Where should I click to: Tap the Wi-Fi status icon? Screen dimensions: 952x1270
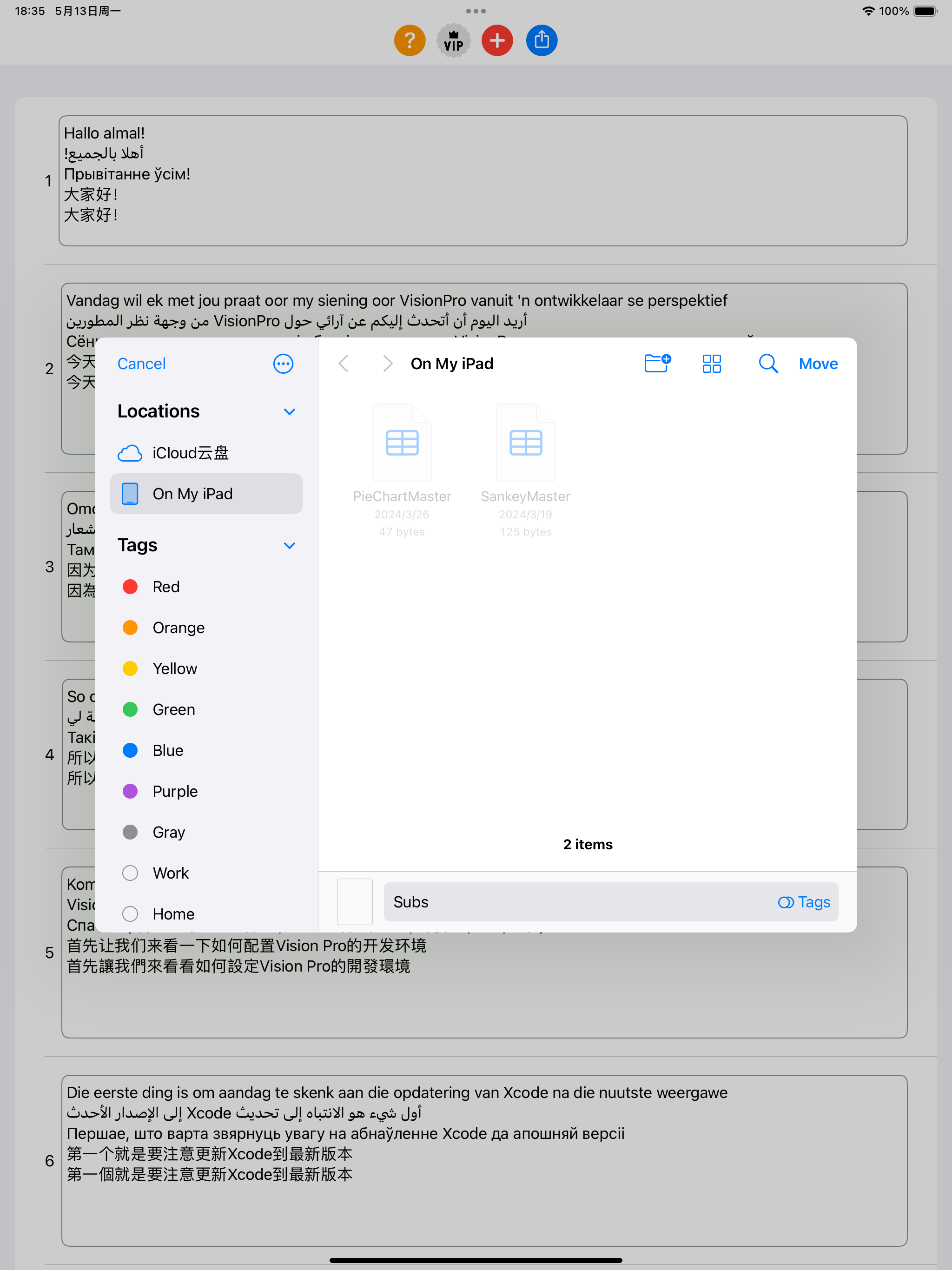868,11
